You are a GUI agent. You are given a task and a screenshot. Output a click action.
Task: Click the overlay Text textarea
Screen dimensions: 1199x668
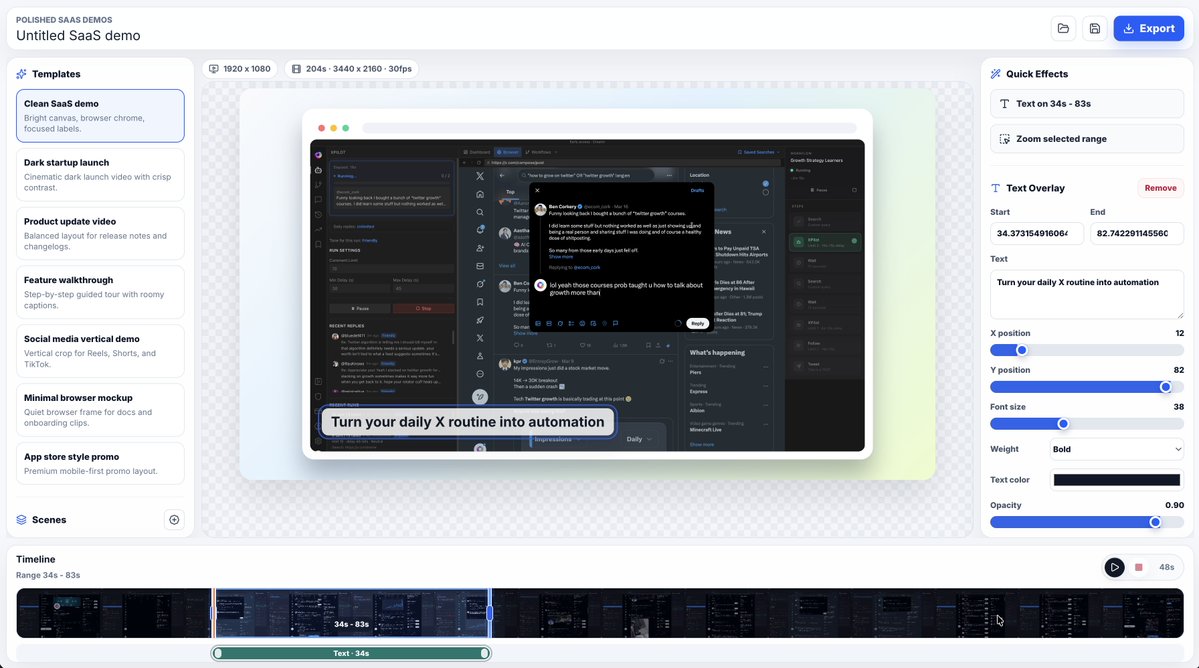(1087, 294)
